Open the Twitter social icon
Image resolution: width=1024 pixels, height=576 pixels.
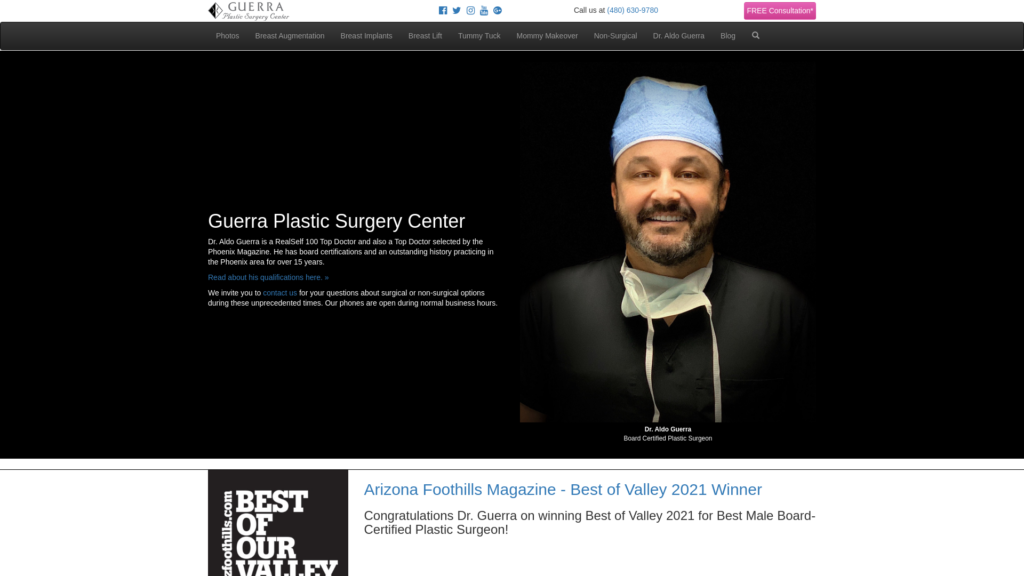(456, 10)
